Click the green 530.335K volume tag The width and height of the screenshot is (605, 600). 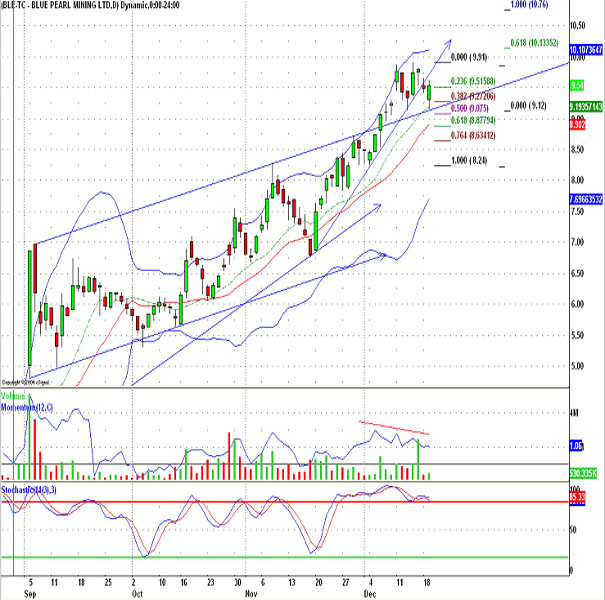coord(583,473)
